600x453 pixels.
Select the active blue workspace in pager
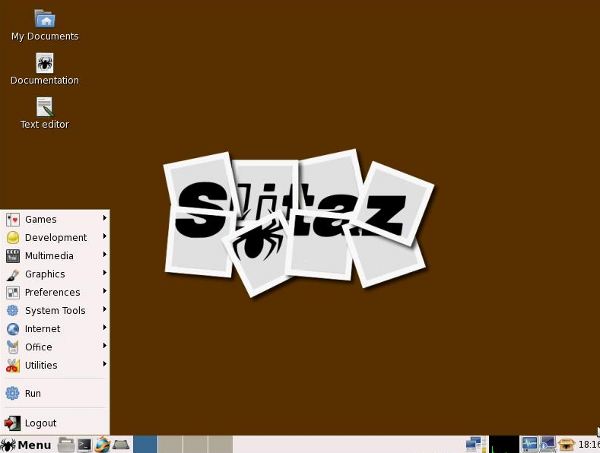tap(145, 445)
